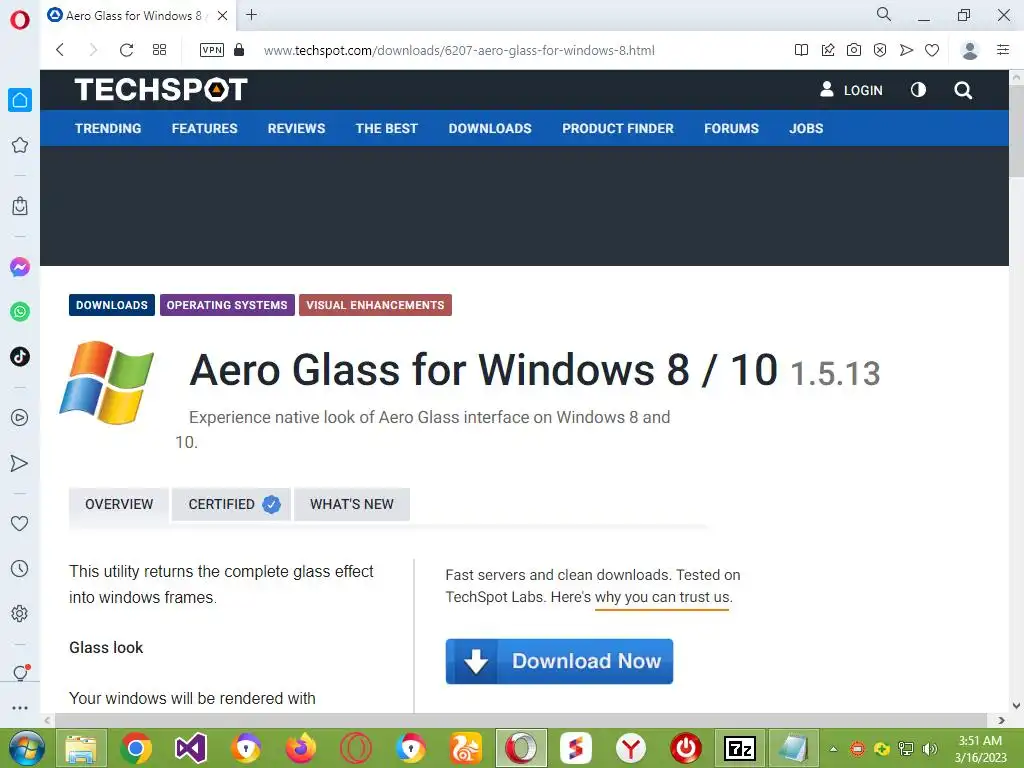Screen dimensions: 1024x768
Task: Open My Flow in sidebar
Action: pos(20,463)
